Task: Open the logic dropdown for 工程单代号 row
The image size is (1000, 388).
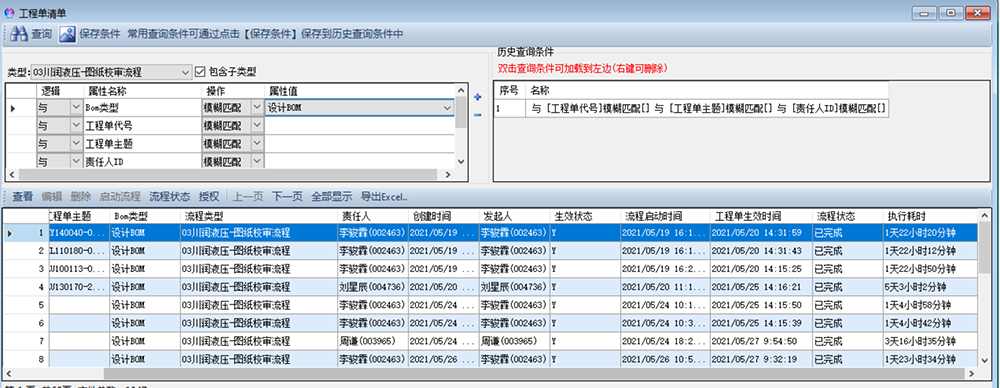Action: click(77, 126)
